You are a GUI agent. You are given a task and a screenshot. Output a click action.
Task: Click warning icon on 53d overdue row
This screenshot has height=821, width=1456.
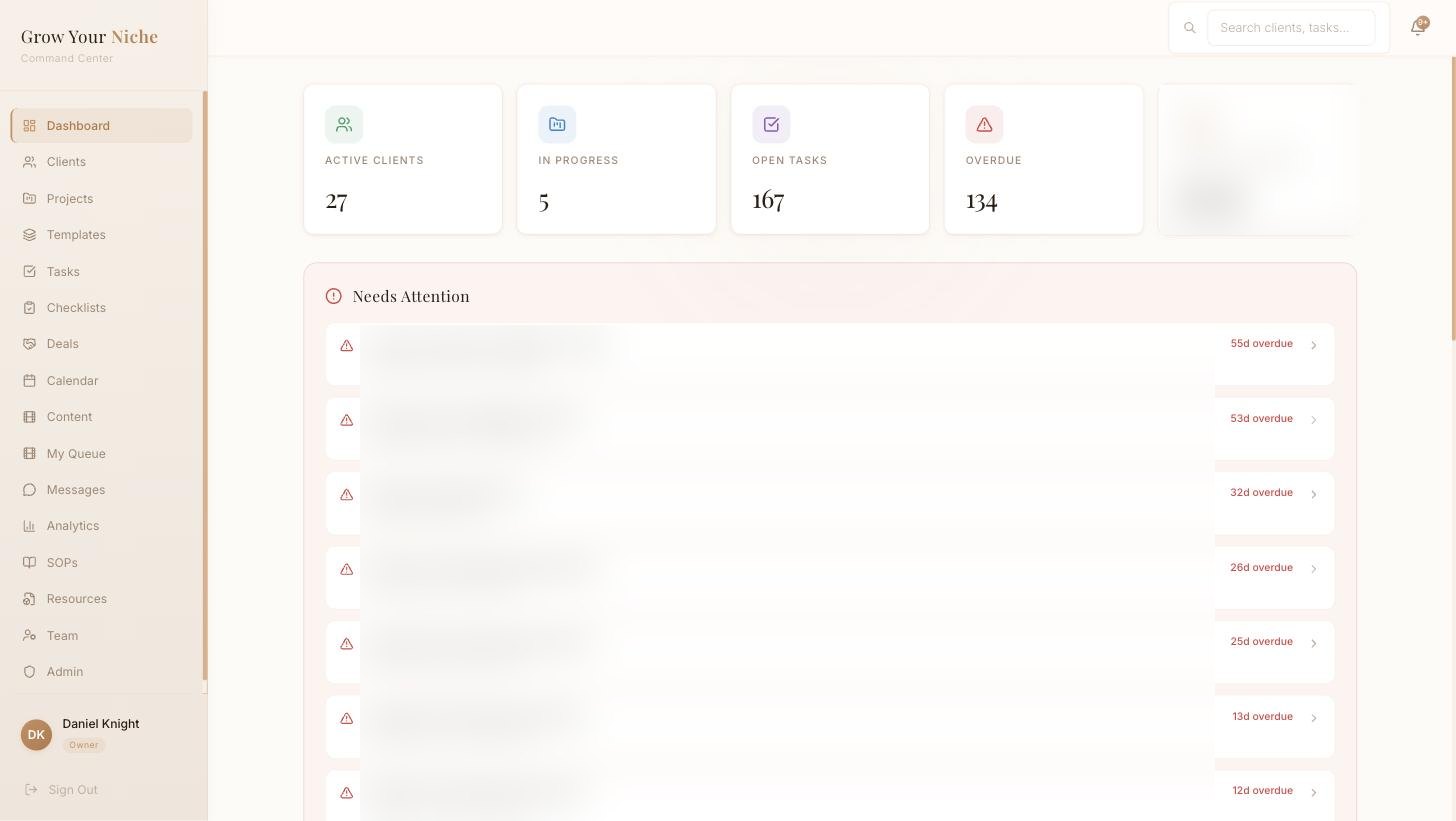tap(347, 420)
